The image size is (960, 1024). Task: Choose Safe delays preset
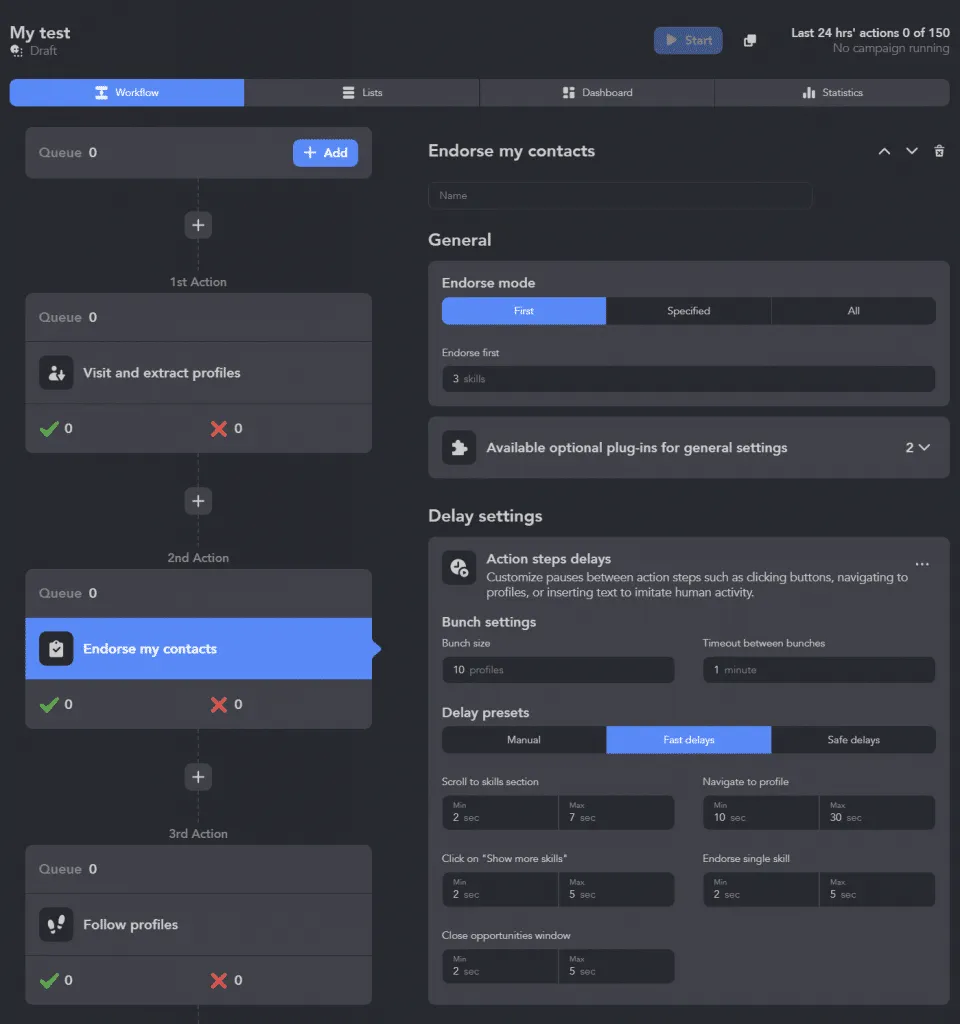tap(854, 740)
